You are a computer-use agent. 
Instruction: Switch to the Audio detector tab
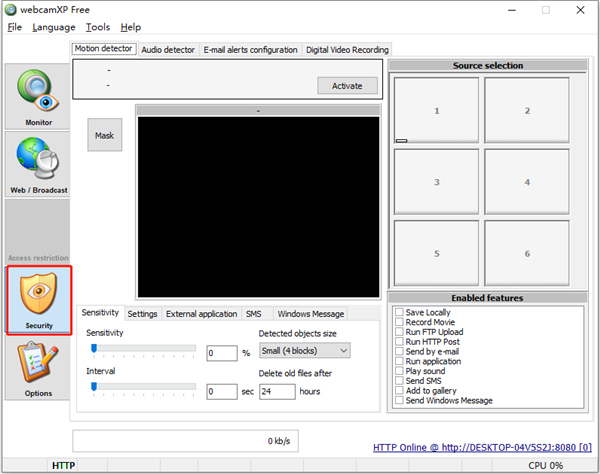168,49
